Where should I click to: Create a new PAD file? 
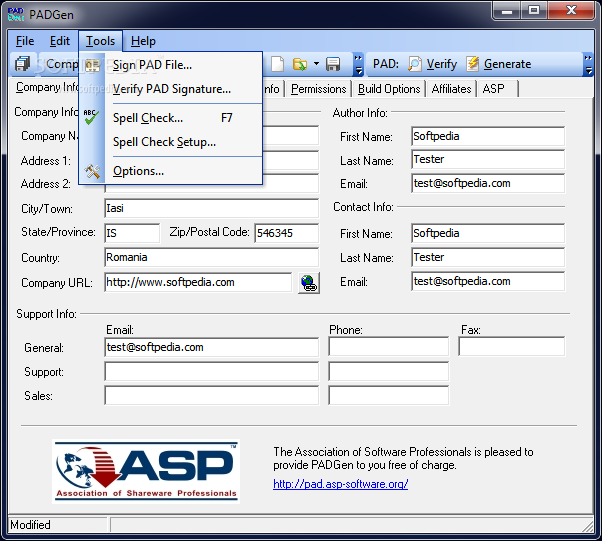click(278, 64)
